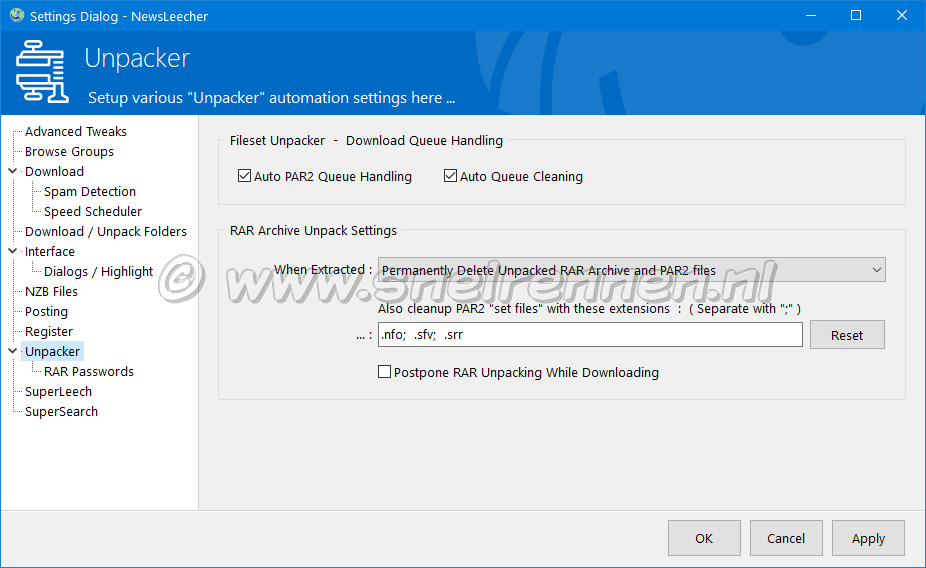
Task: Click the 'When Extracted :' label
Action: (x=322, y=270)
